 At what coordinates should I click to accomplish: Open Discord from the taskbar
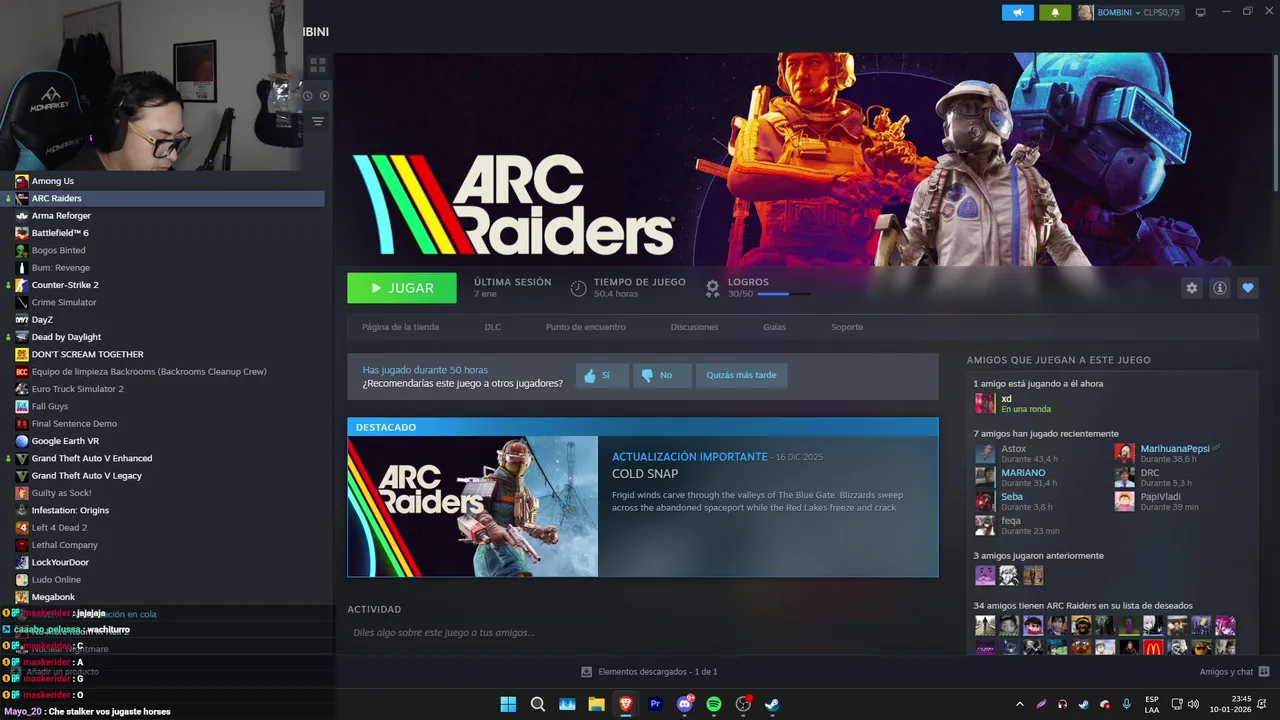click(685, 704)
